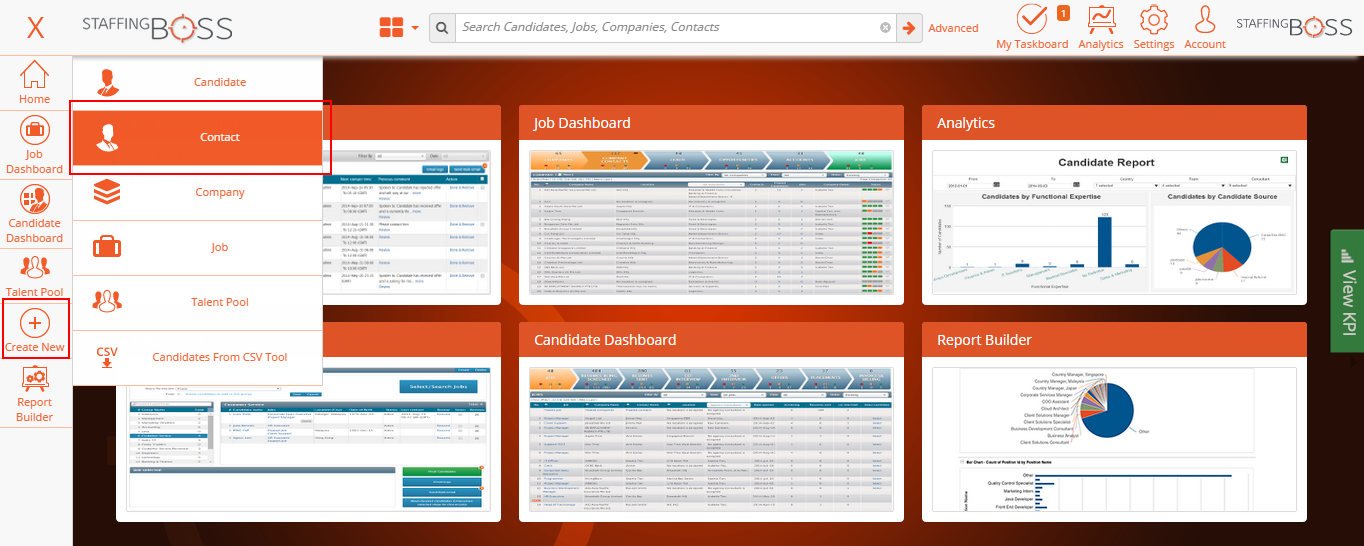Open the Candidate Dashboard card title
1364x546 pixels.
point(605,340)
